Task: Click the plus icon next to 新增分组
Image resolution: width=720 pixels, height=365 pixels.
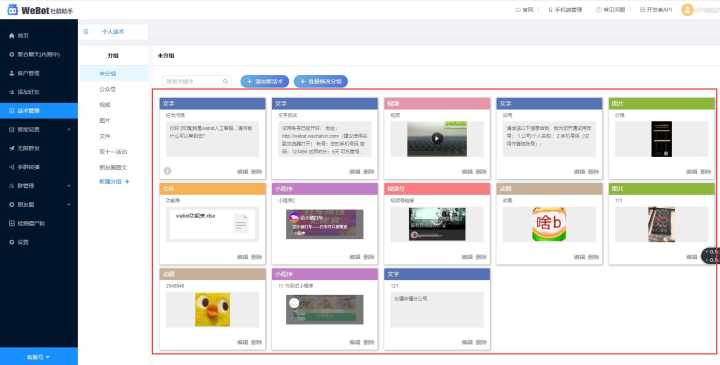Action: pyautogui.click(x=127, y=182)
